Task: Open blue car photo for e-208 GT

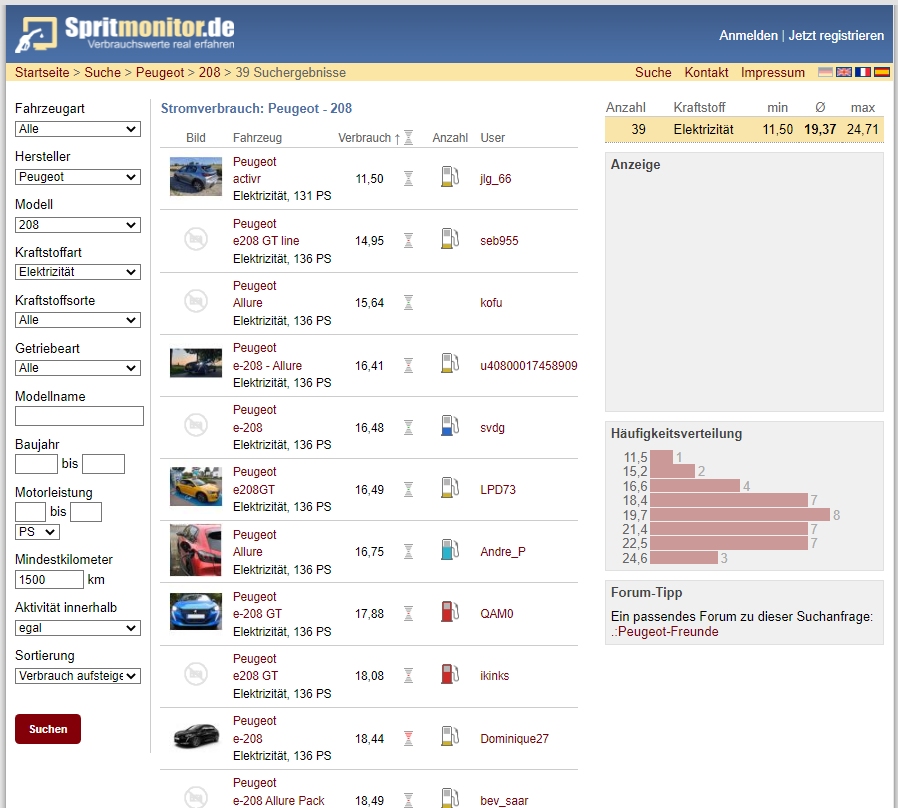Action: 196,612
